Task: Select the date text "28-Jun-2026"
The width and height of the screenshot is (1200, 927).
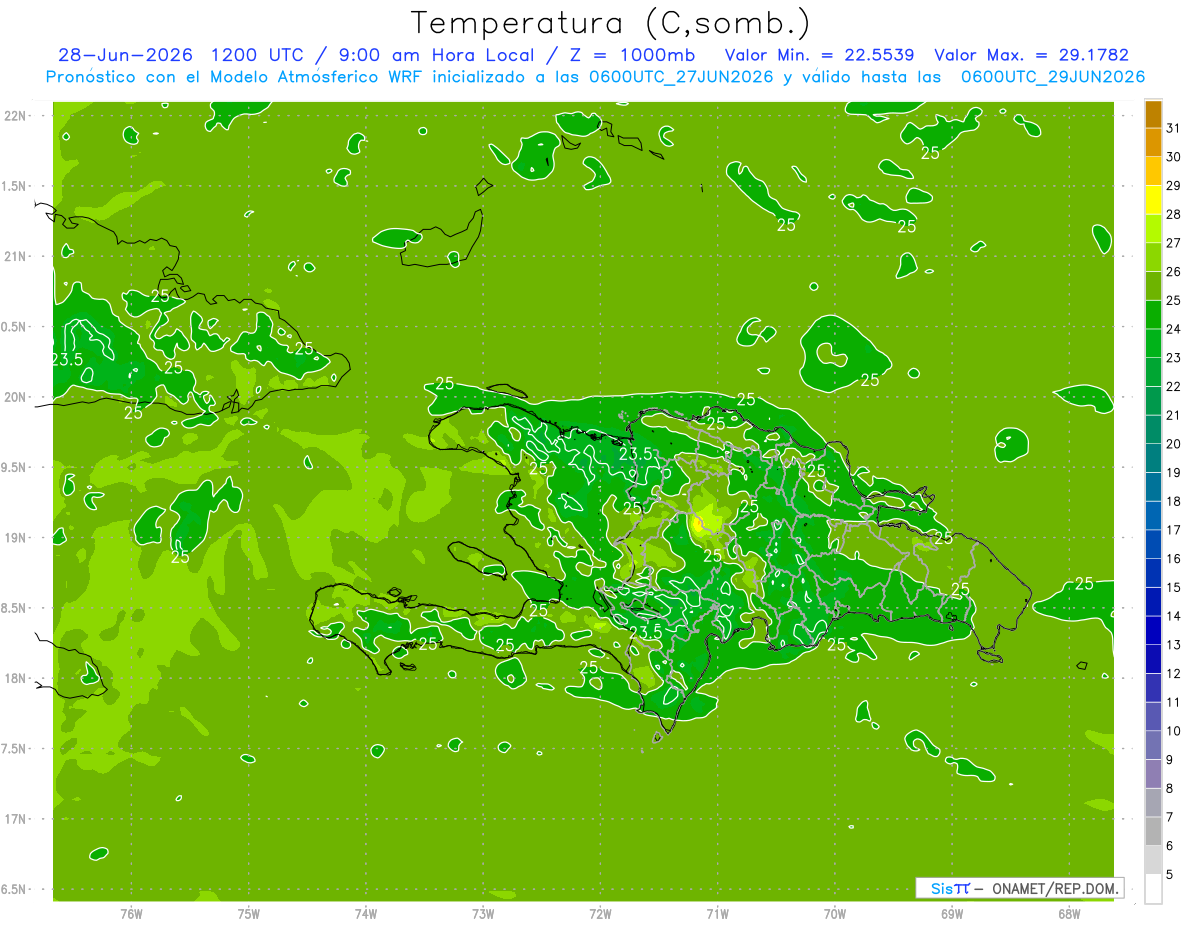Action: tap(126, 55)
